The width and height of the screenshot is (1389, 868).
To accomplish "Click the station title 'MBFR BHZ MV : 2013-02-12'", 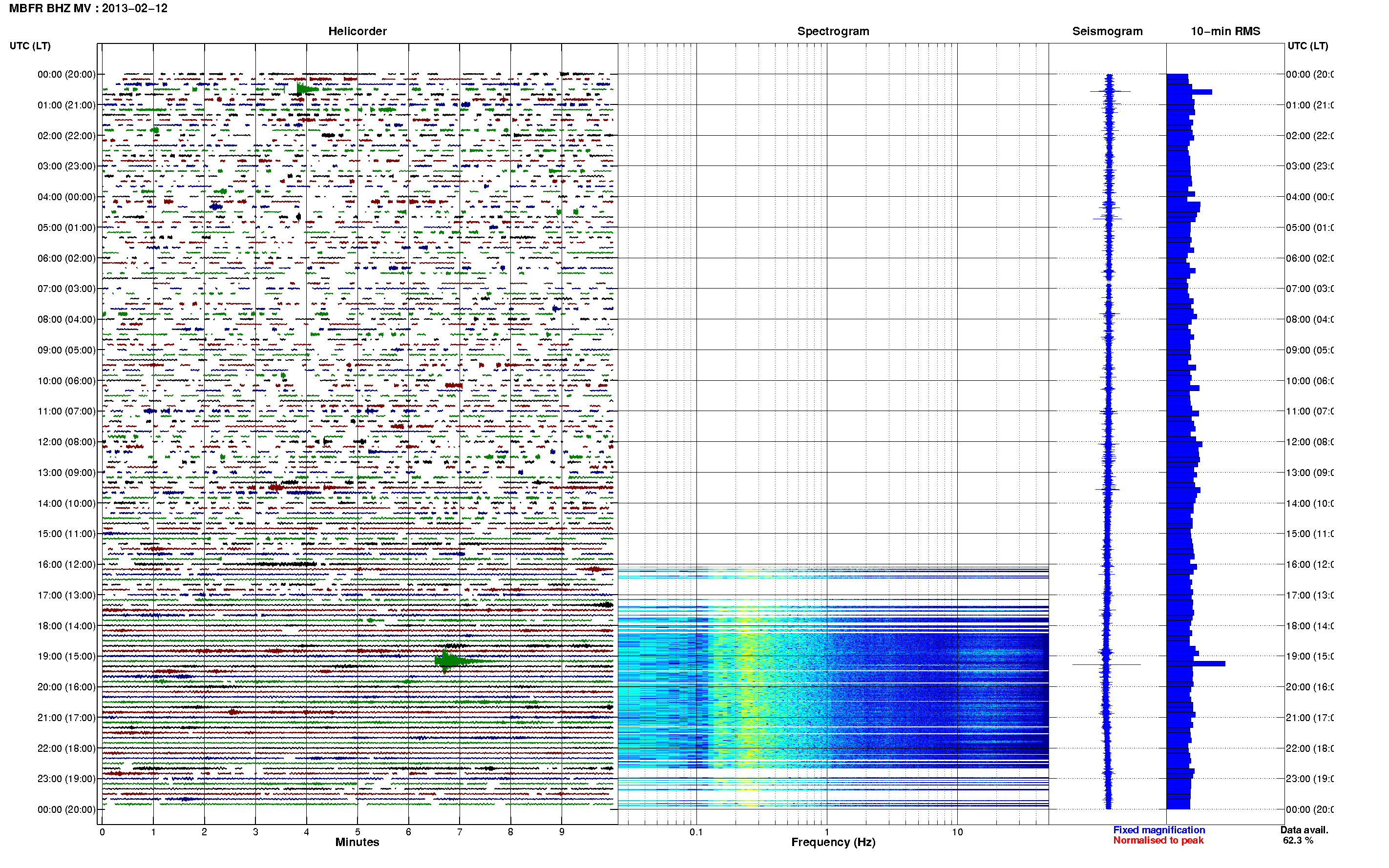I will (88, 9).
